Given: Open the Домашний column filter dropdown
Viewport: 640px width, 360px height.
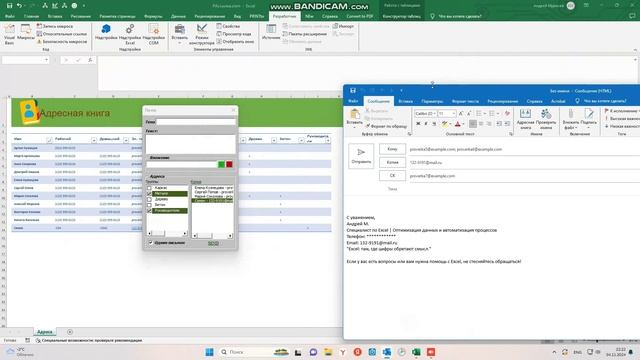Looking at the screenshot, I should tap(126, 140).
